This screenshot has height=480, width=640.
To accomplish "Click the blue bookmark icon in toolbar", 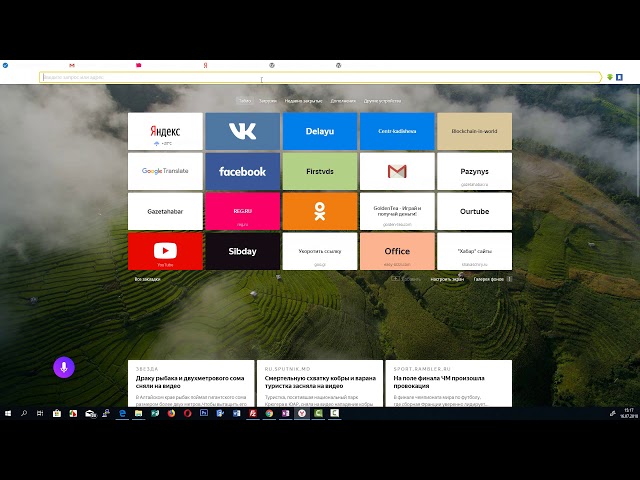I will (619, 77).
